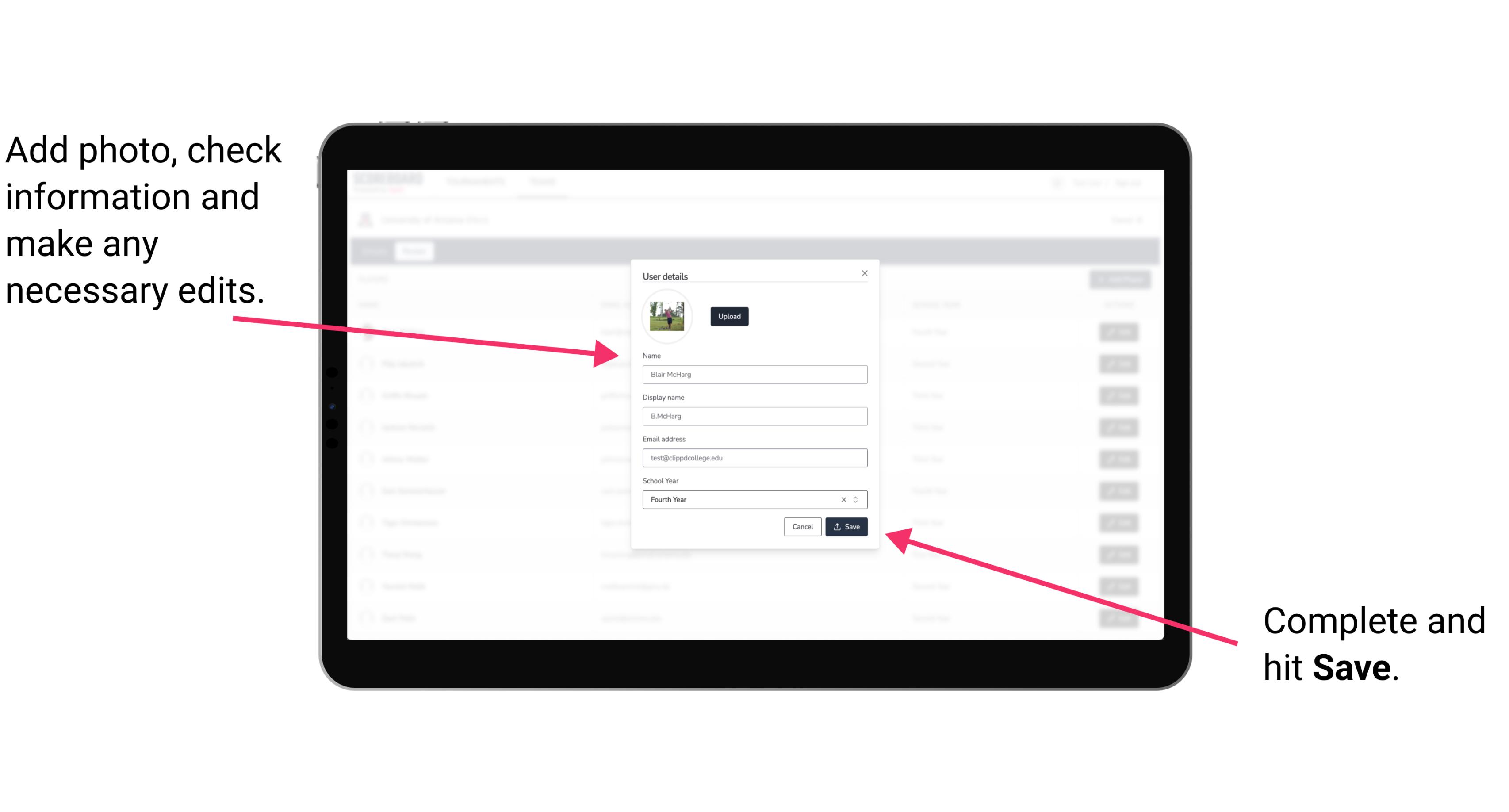Click the Name input field
Image resolution: width=1509 pixels, height=812 pixels.
754,374
